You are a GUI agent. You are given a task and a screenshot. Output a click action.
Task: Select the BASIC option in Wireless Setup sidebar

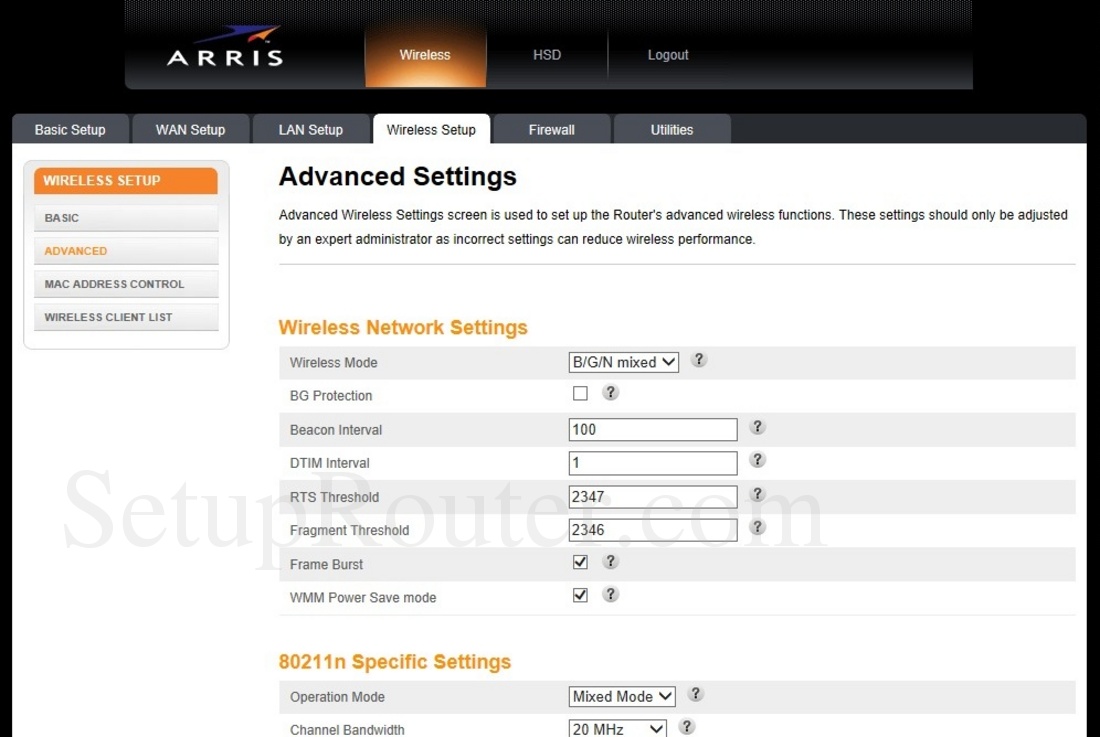coord(126,217)
